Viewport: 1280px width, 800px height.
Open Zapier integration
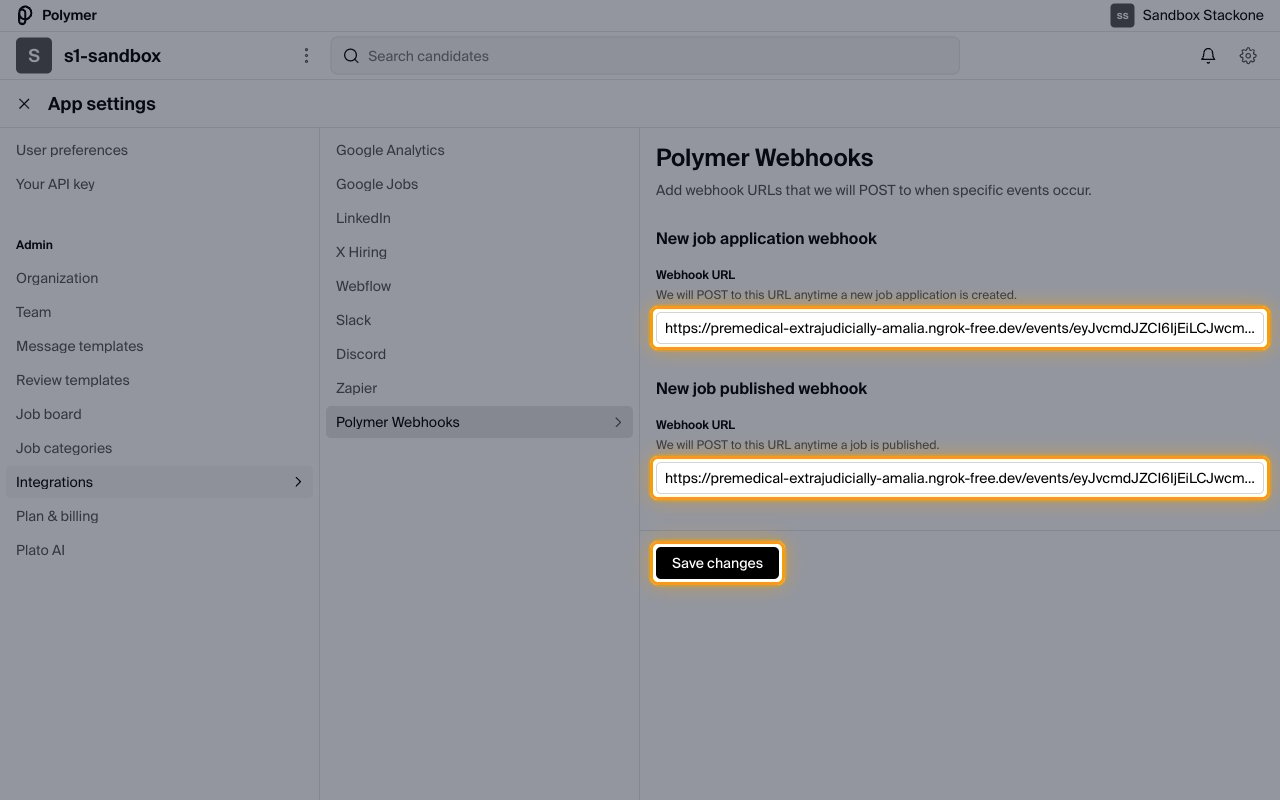(356, 388)
